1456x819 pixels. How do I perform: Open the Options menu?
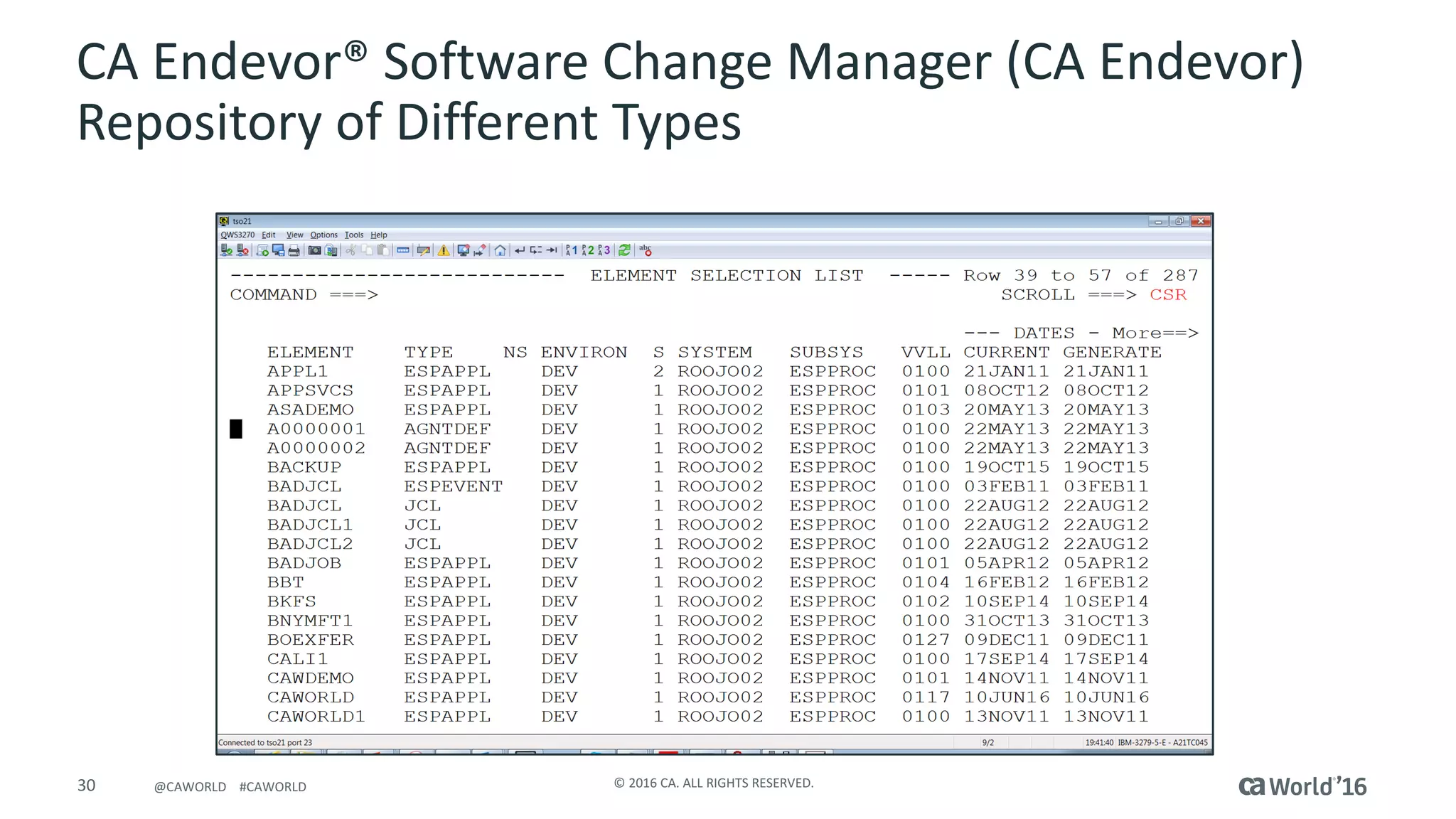[x=323, y=235]
